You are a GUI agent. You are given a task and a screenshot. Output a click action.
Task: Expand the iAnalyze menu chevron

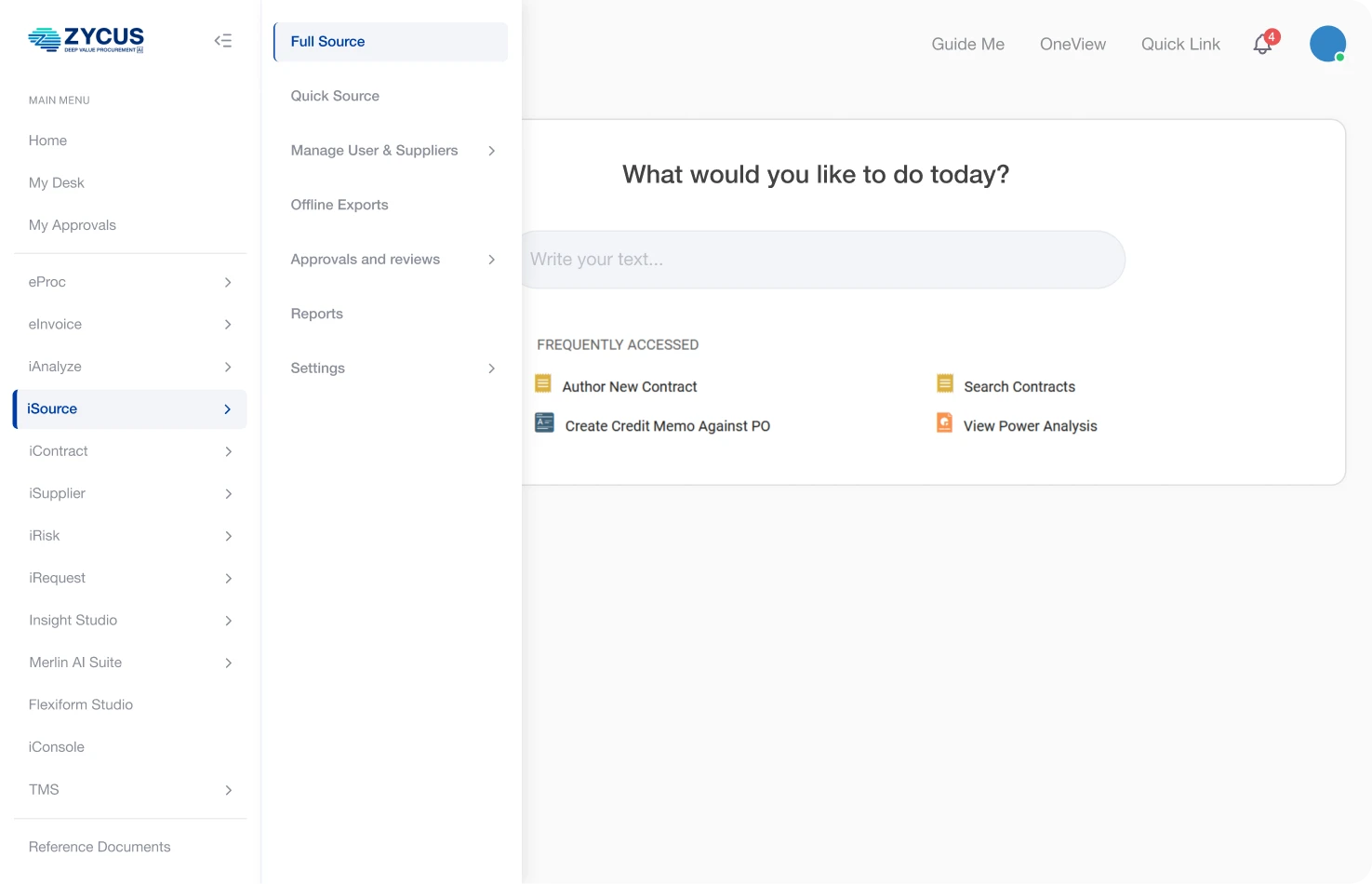coord(228,367)
